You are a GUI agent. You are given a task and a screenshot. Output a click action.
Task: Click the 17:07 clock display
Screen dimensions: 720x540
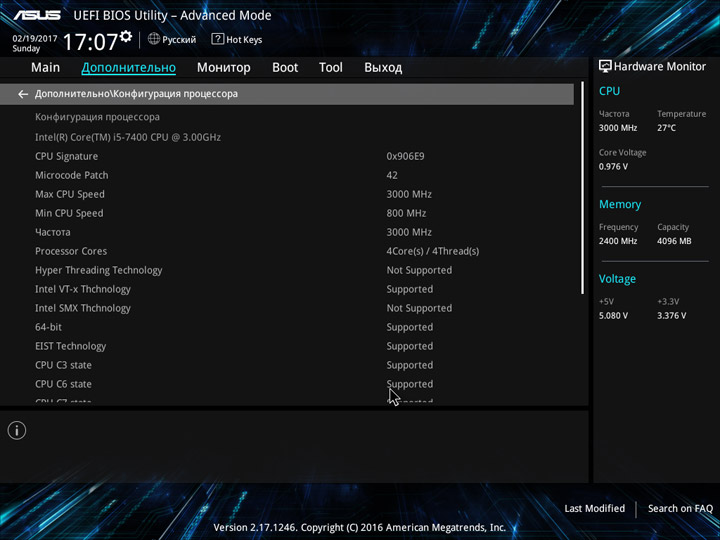pyautogui.click(x=90, y=42)
